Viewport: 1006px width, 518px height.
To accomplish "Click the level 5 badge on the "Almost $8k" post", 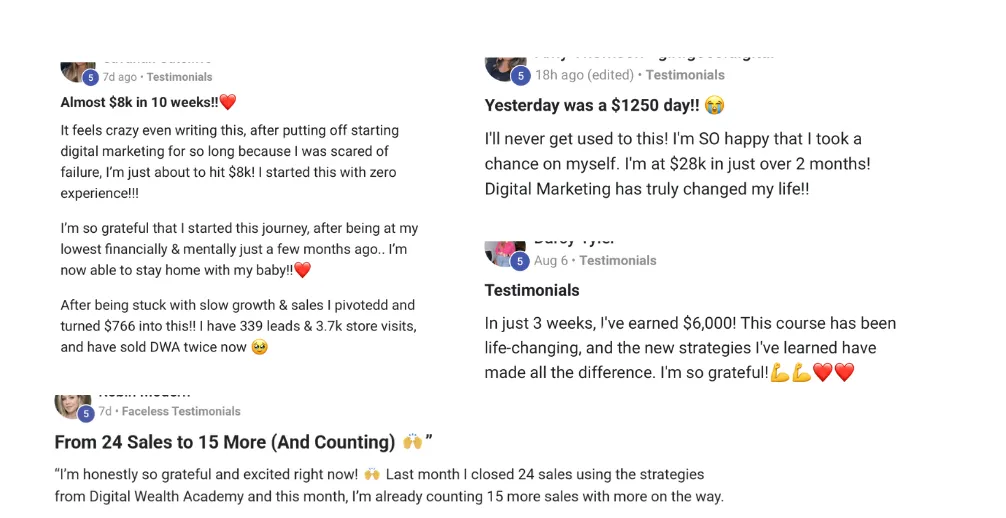I will pyautogui.click(x=89, y=77).
